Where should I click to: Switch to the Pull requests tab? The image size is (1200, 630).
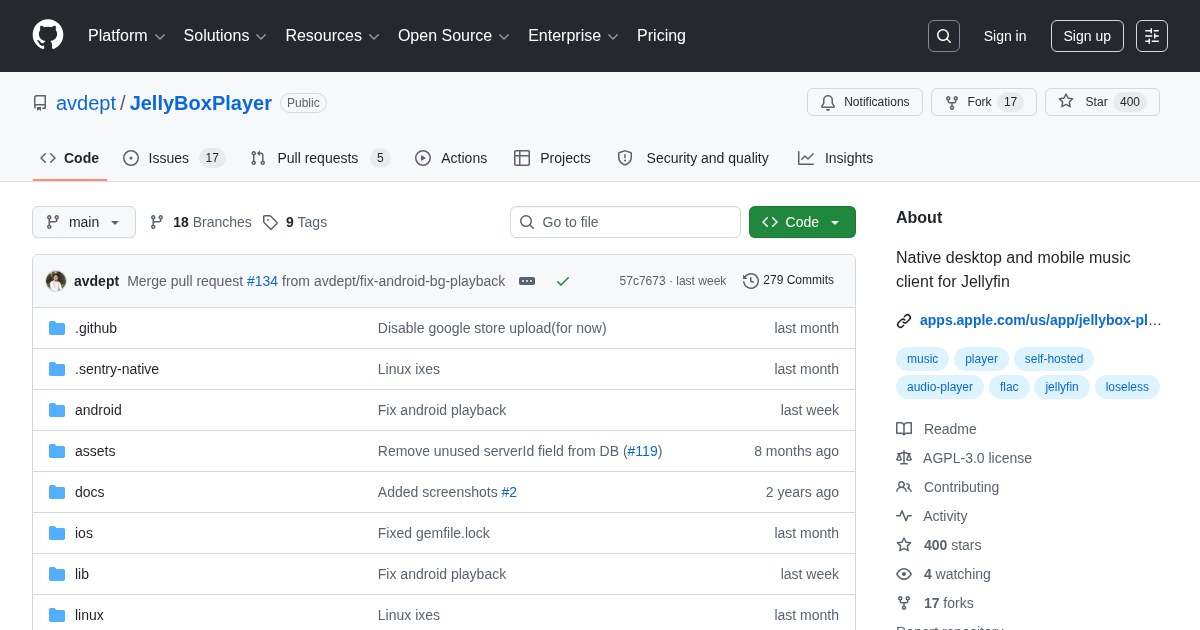[320, 158]
